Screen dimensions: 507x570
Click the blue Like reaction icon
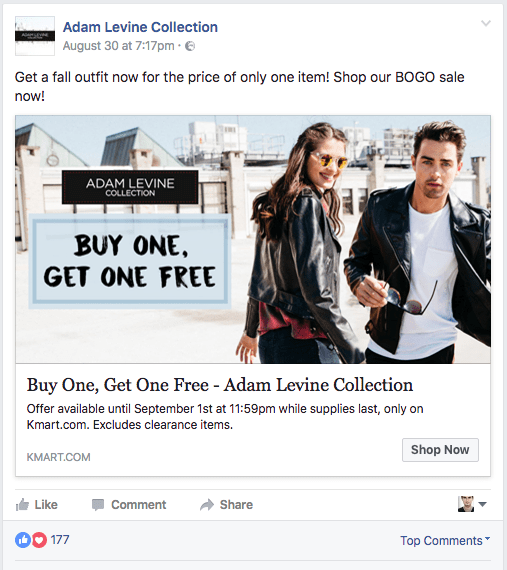tap(23, 540)
